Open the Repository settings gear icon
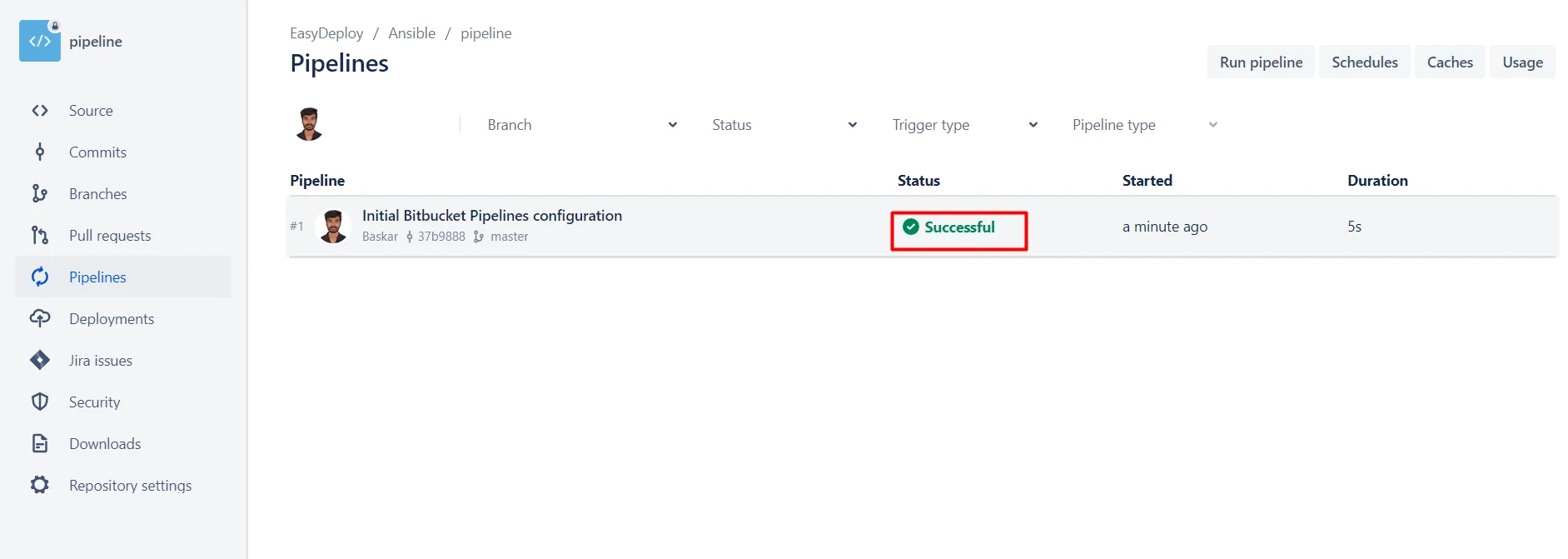The width and height of the screenshot is (1568, 559). (40, 486)
